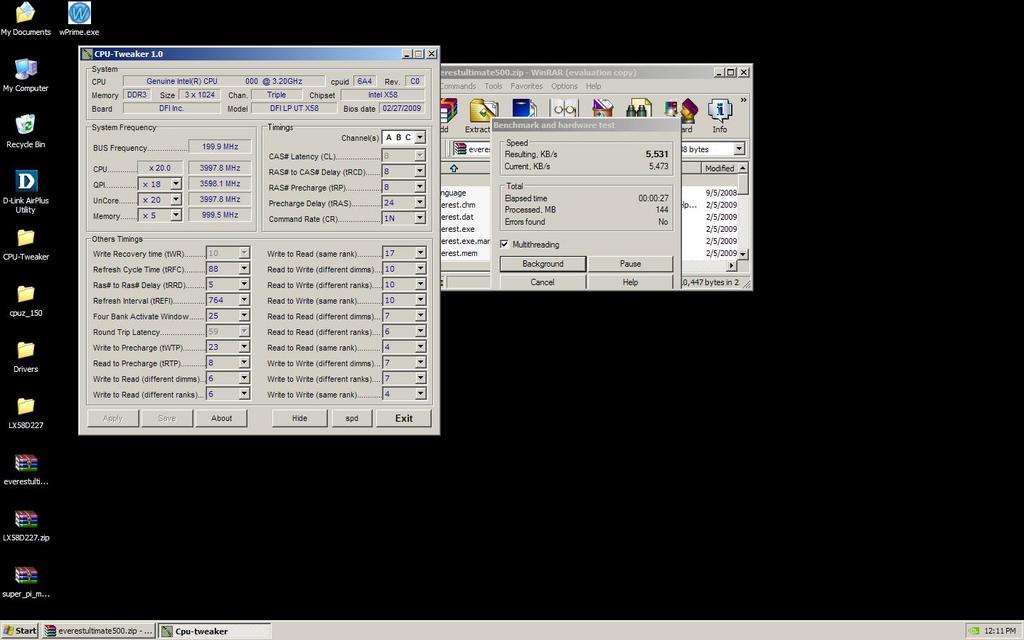Click the spd button in CPU-Tweaker
This screenshot has height=640, width=1024.
(352, 418)
